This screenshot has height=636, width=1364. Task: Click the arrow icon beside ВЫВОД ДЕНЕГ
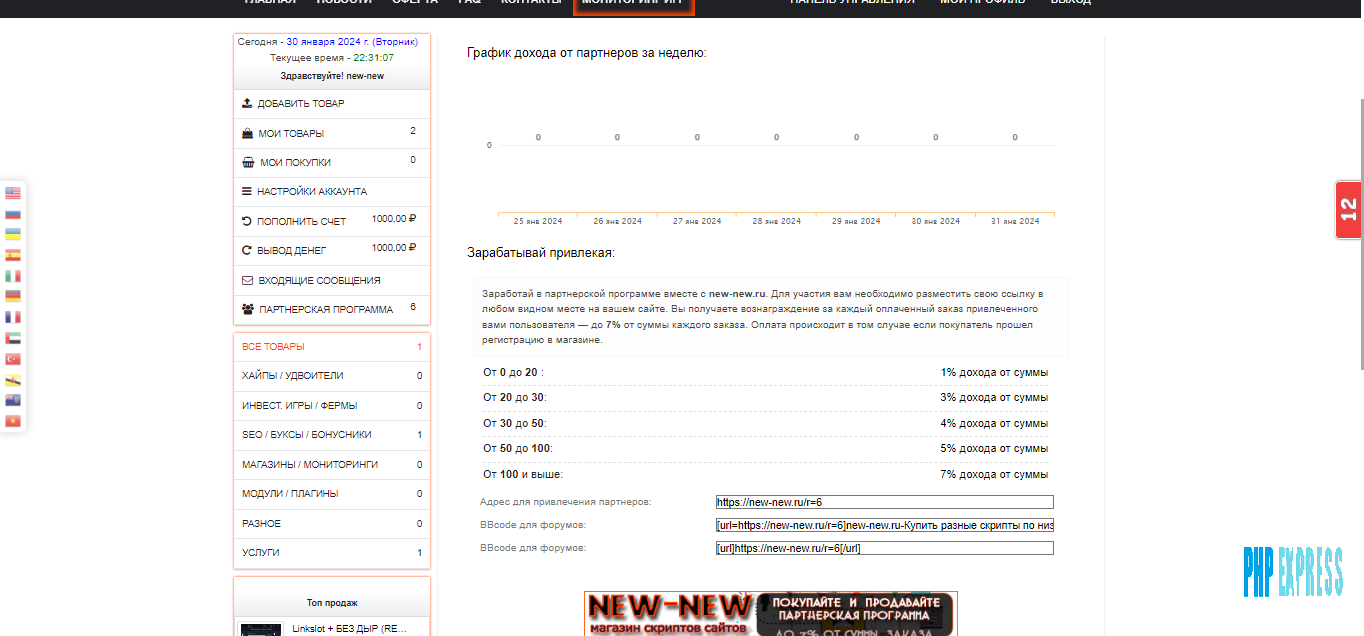point(247,250)
